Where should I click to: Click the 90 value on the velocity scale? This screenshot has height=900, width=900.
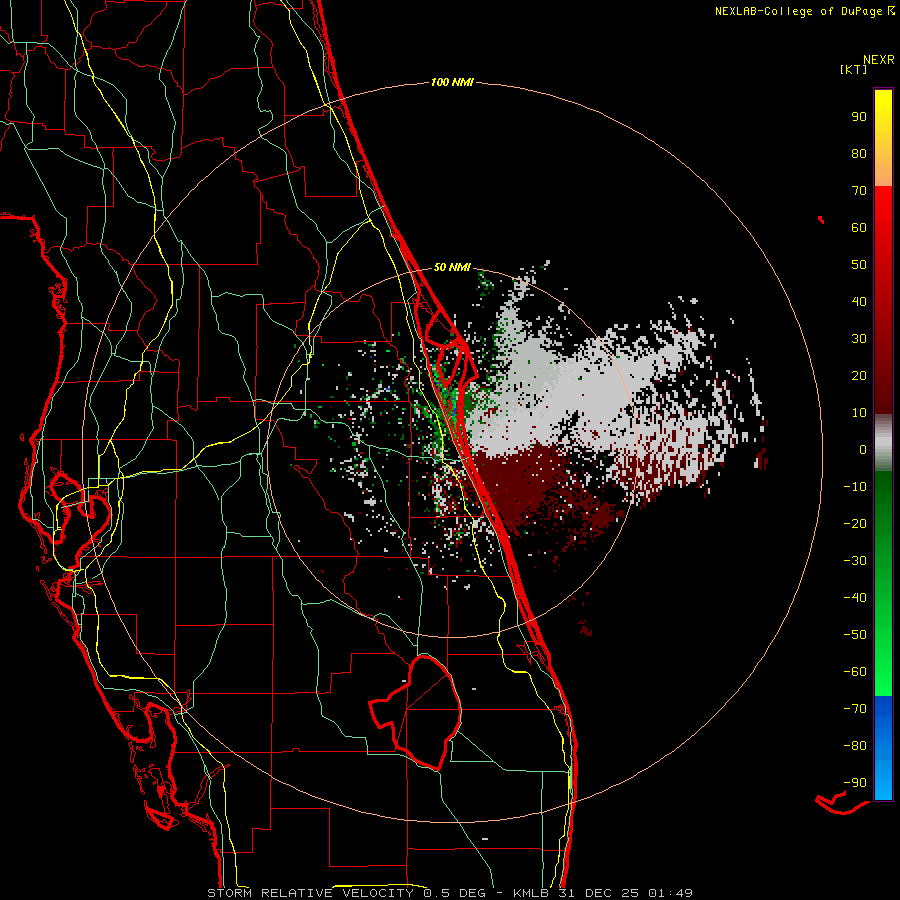point(859,117)
